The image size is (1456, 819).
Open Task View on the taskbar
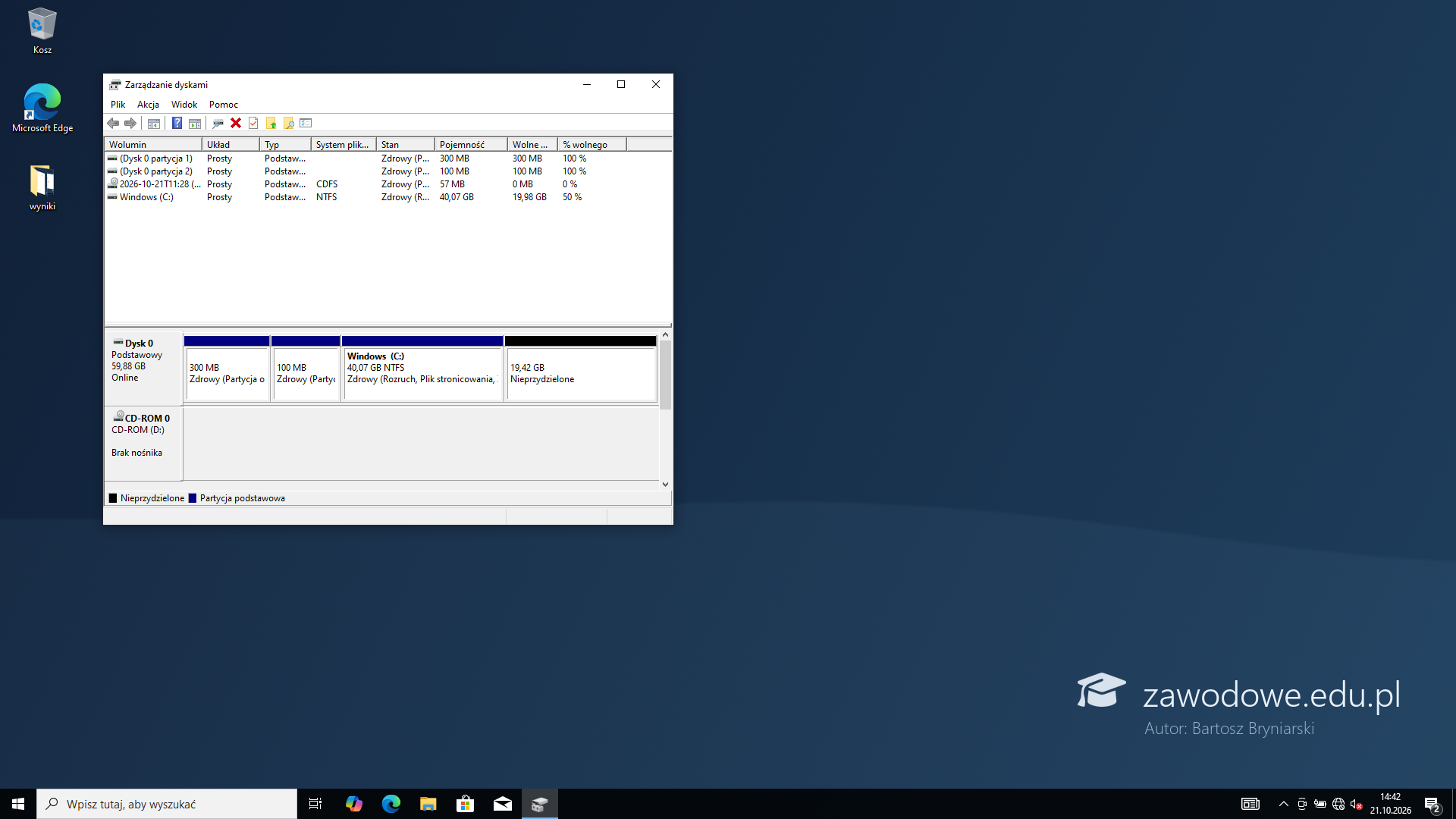315,804
